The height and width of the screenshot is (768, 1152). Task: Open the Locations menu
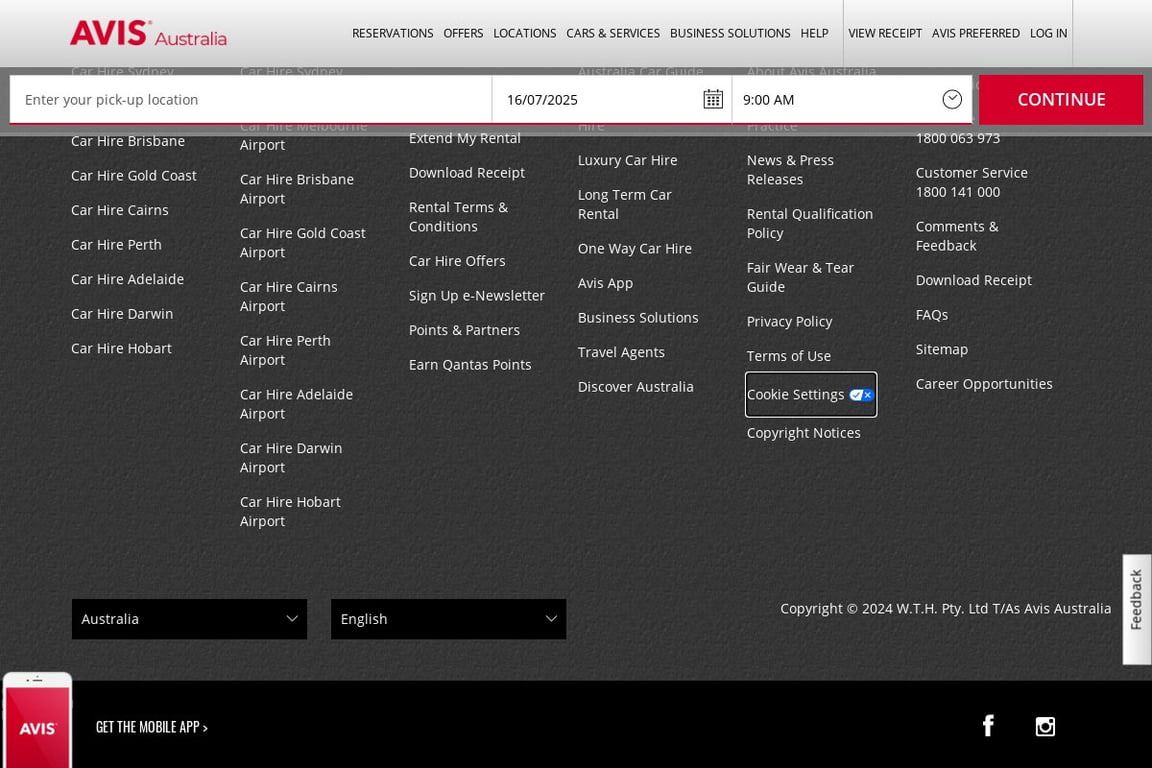[525, 33]
